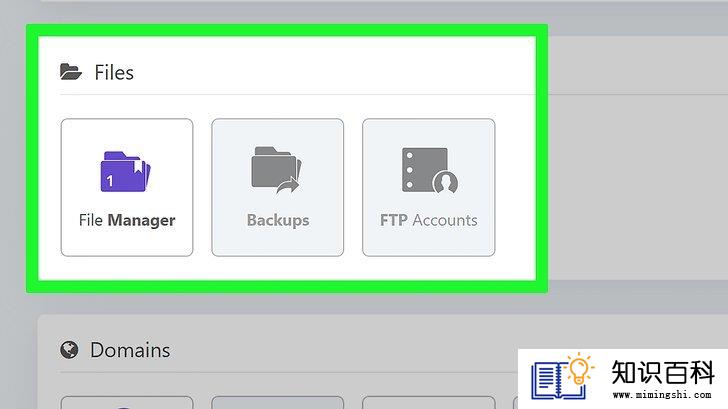Click the third card under Domains
This screenshot has width=728, height=409.
tap(429, 402)
